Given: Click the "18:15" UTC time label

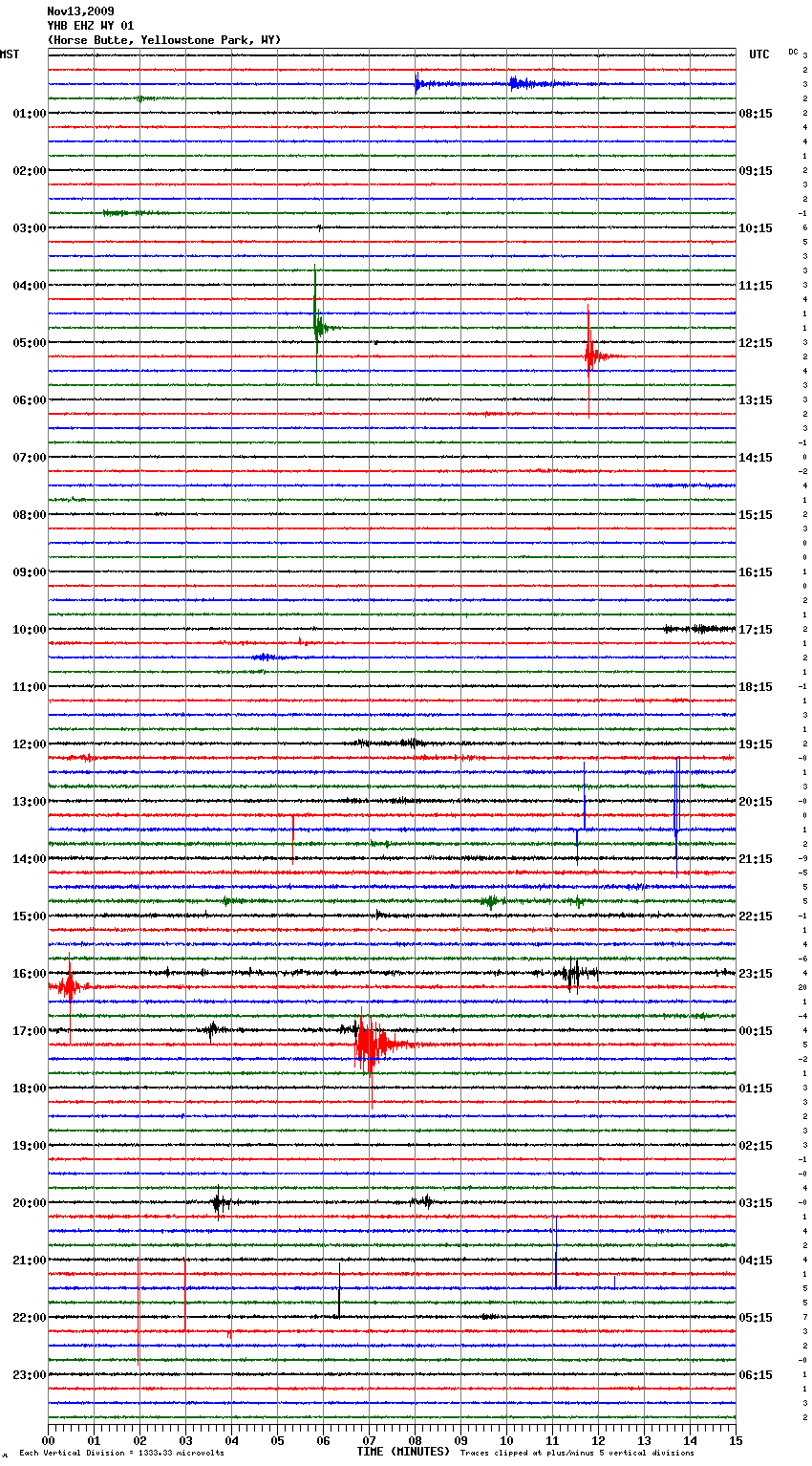Looking at the screenshot, I should coord(756,687).
